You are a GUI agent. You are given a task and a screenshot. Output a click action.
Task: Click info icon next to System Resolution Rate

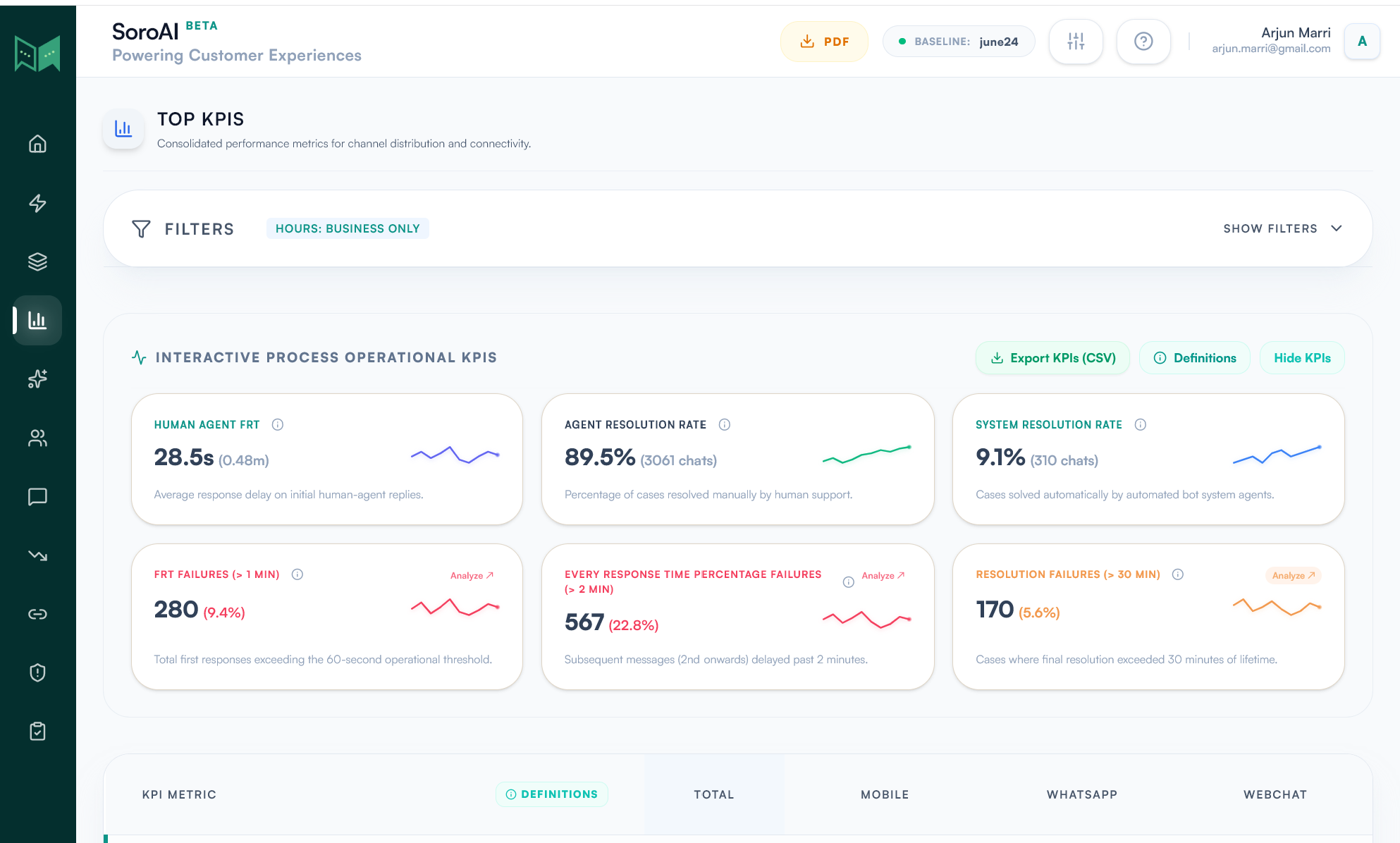click(x=1141, y=424)
